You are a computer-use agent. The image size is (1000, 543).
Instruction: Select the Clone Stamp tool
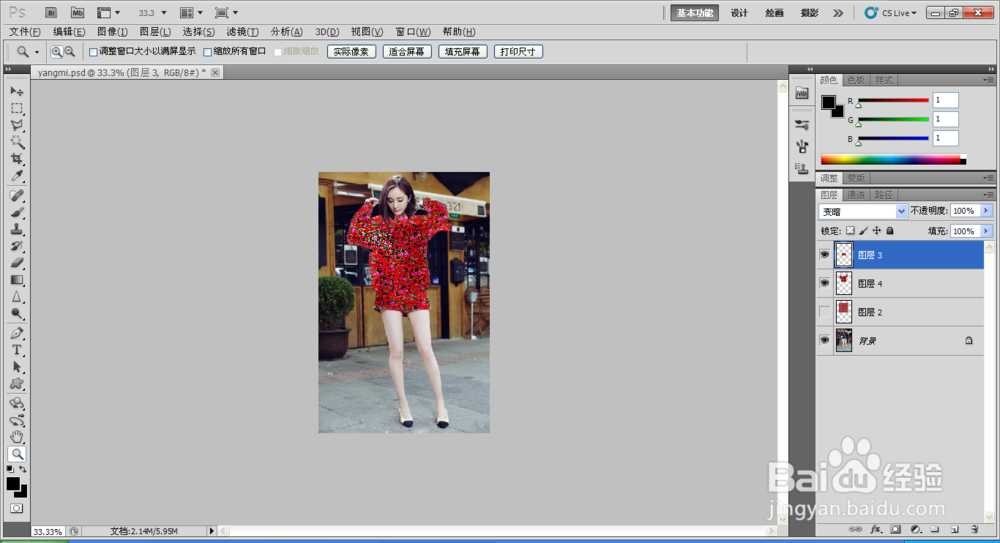point(17,229)
